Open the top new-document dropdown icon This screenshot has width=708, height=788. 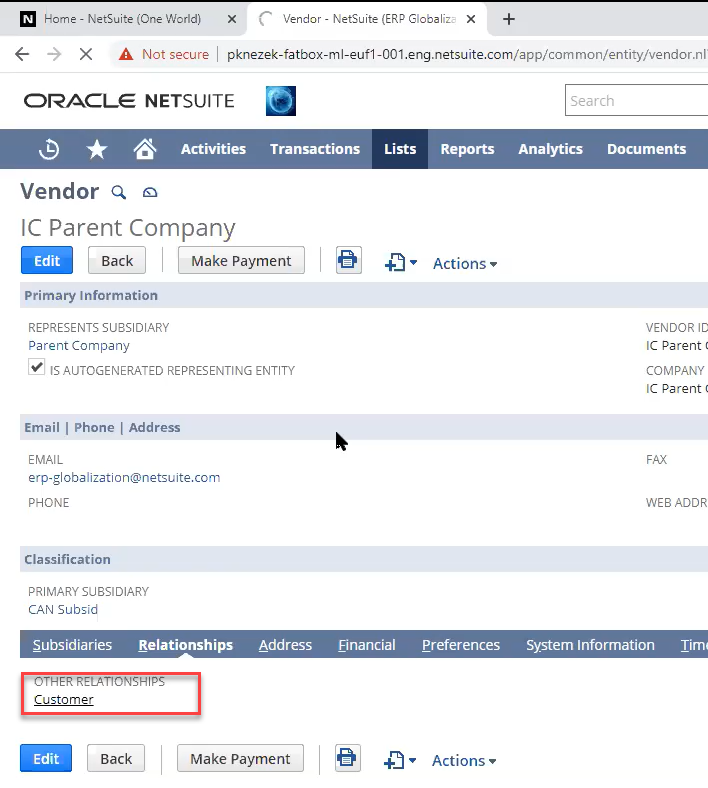tap(400, 262)
